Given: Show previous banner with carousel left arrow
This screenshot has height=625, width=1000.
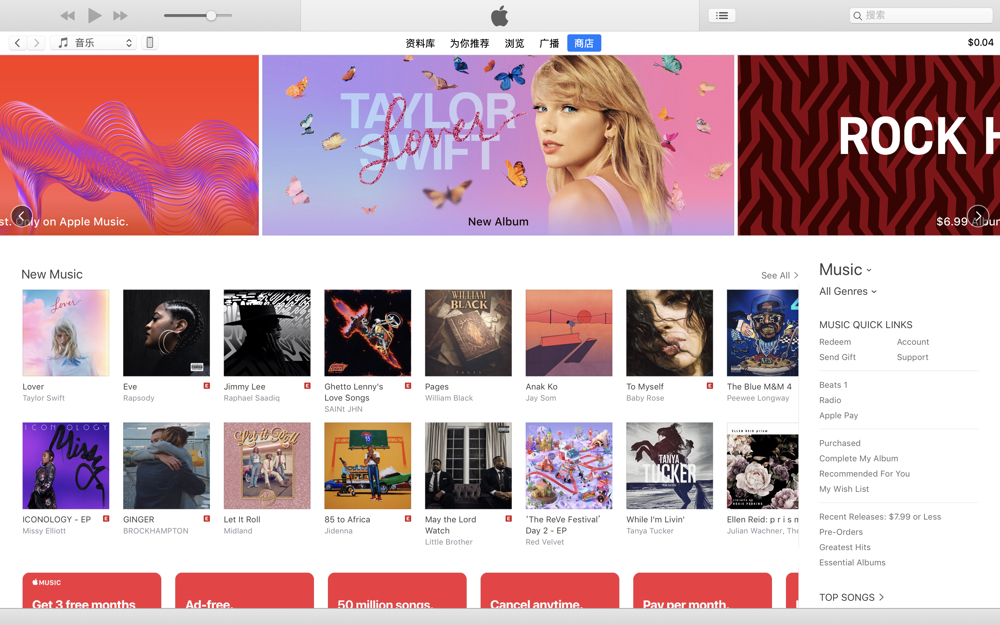Looking at the screenshot, I should (22, 217).
